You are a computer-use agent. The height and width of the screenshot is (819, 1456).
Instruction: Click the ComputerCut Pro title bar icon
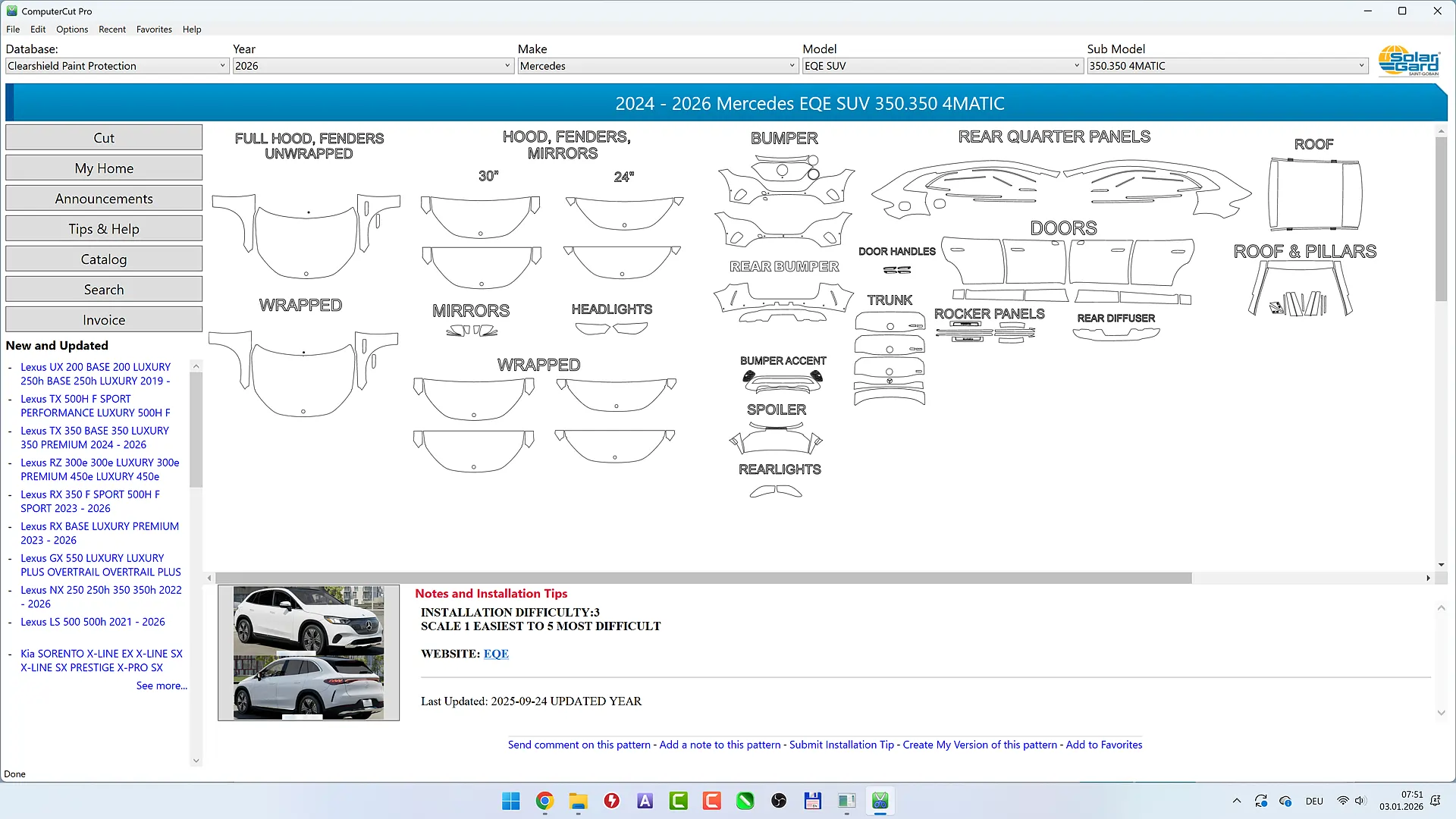(x=11, y=11)
